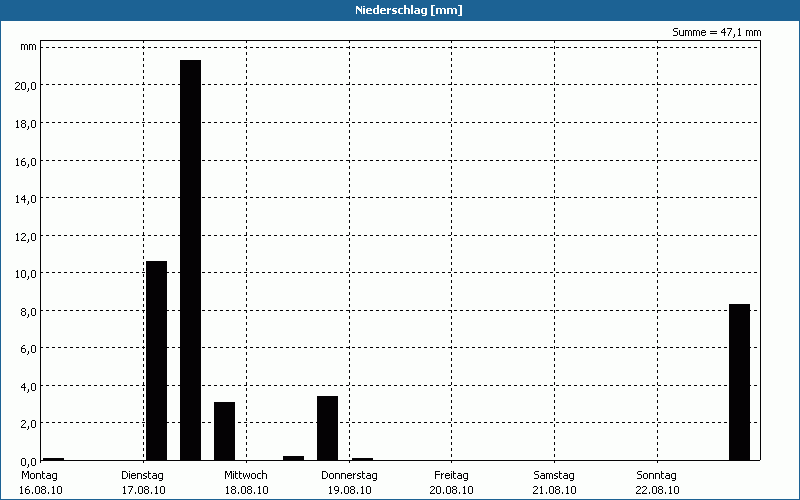Click the 3.1 mm bar before Mittwoch

tap(224, 431)
